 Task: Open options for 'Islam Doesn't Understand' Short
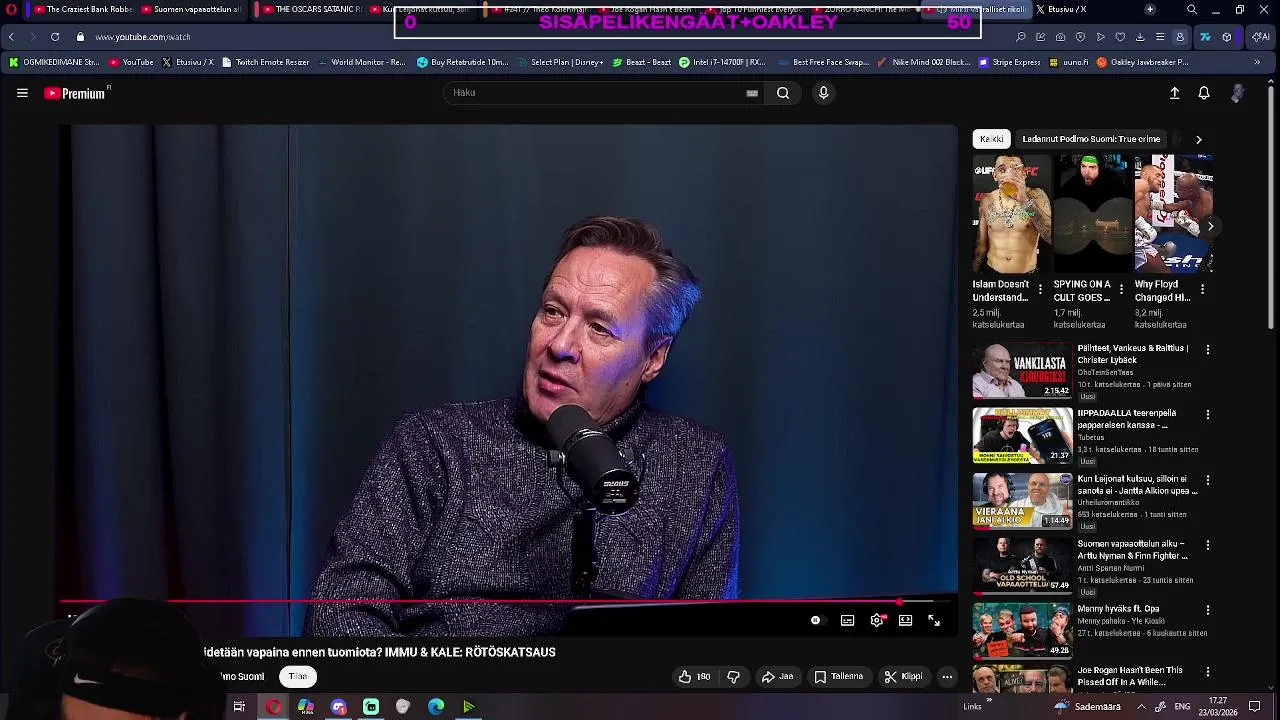tap(1040, 290)
